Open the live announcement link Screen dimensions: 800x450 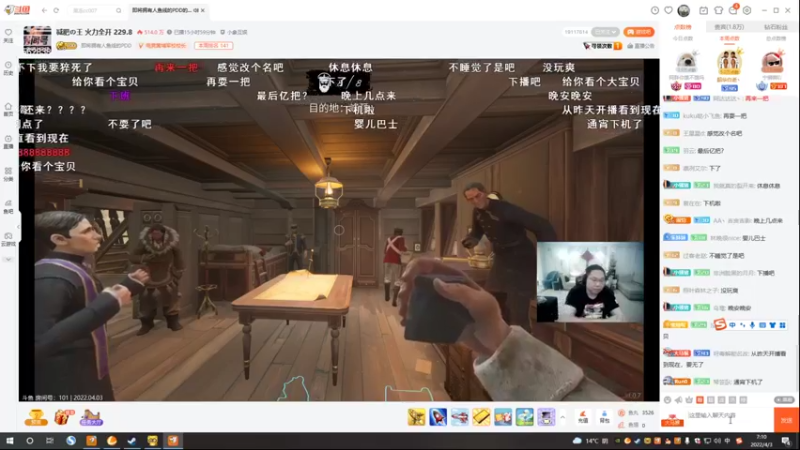[640, 46]
